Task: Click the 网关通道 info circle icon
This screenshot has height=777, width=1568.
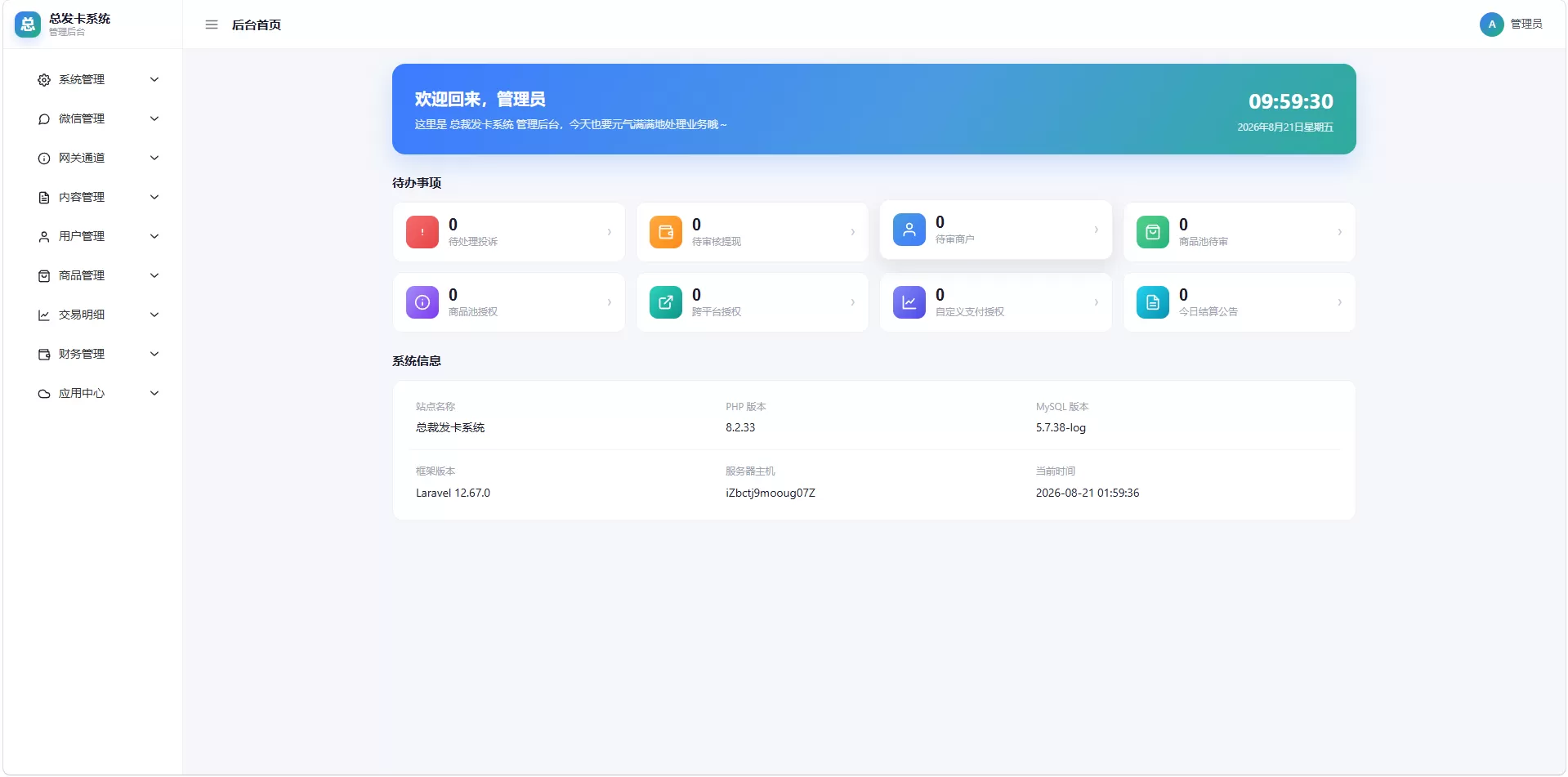Action: tap(44, 159)
